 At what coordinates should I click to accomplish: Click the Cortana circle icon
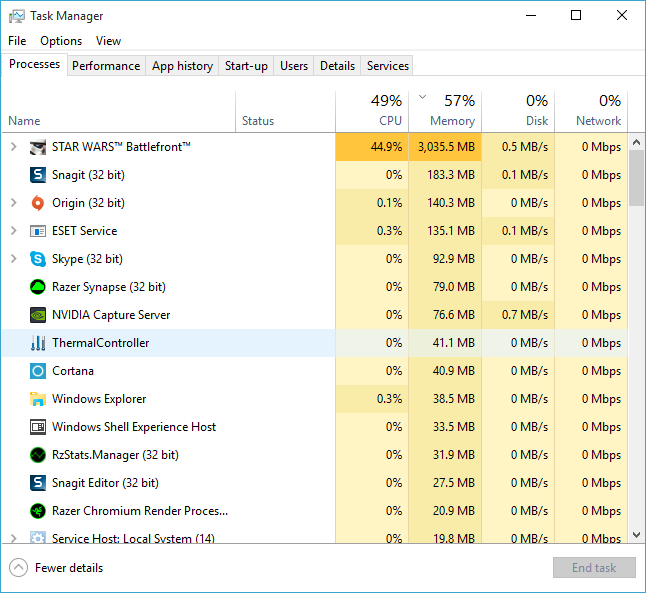click(x=38, y=371)
